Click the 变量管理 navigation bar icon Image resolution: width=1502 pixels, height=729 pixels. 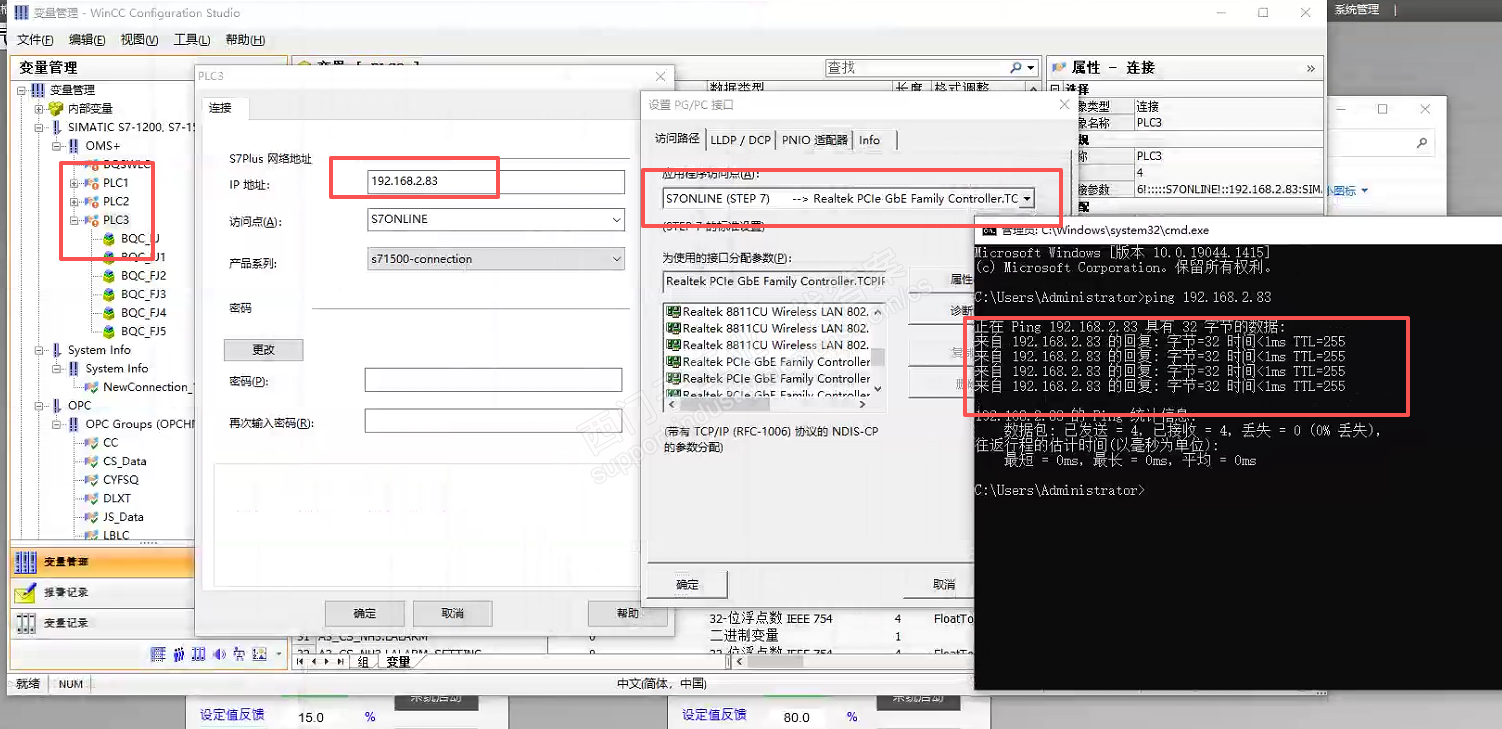[x=26, y=562]
